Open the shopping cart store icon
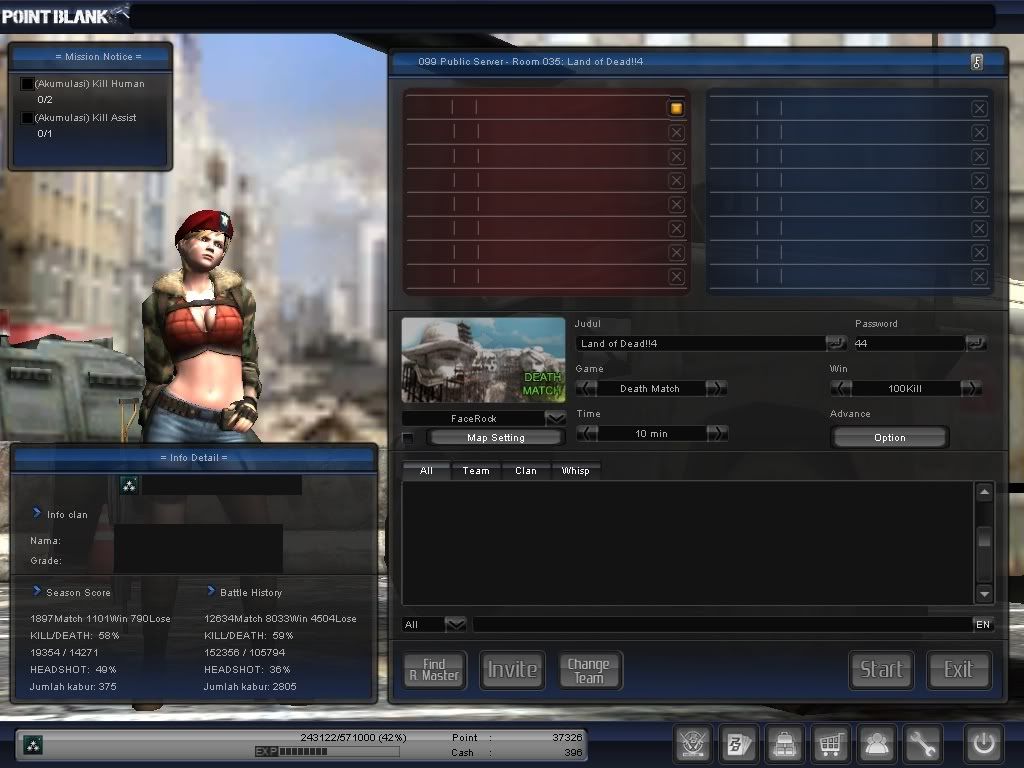Image resolution: width=1024 pixels, height=768 pixels. tap(830, 743)
